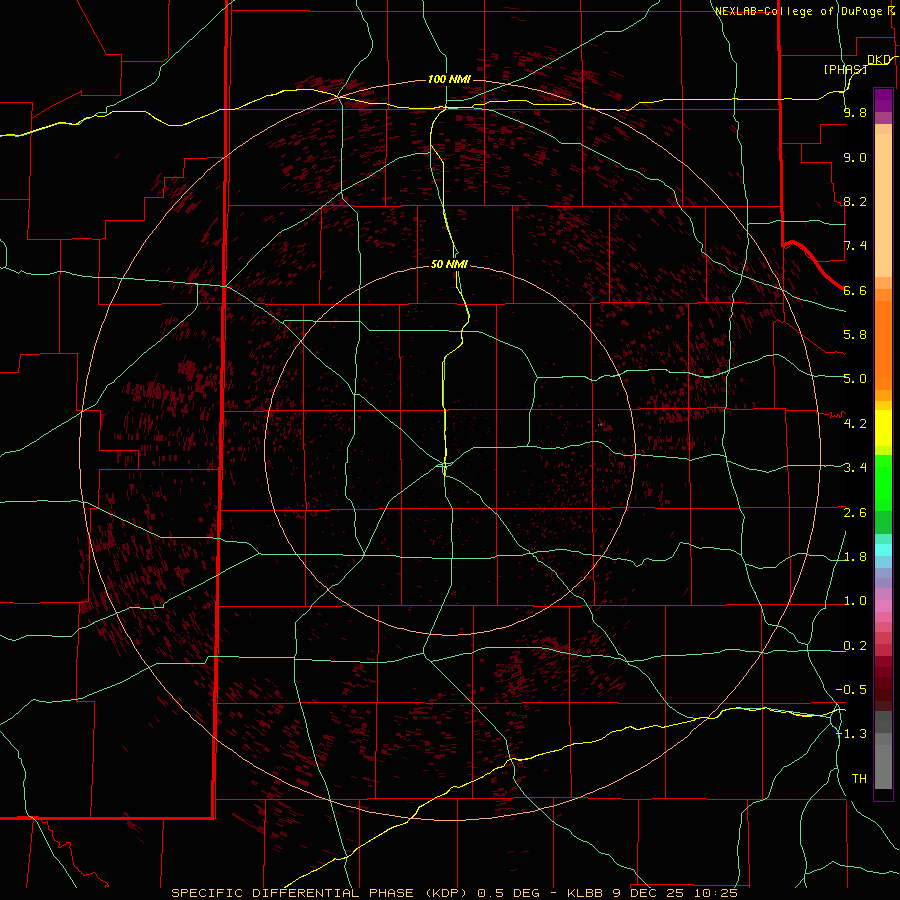Click the 1.0 scale label

855,601
